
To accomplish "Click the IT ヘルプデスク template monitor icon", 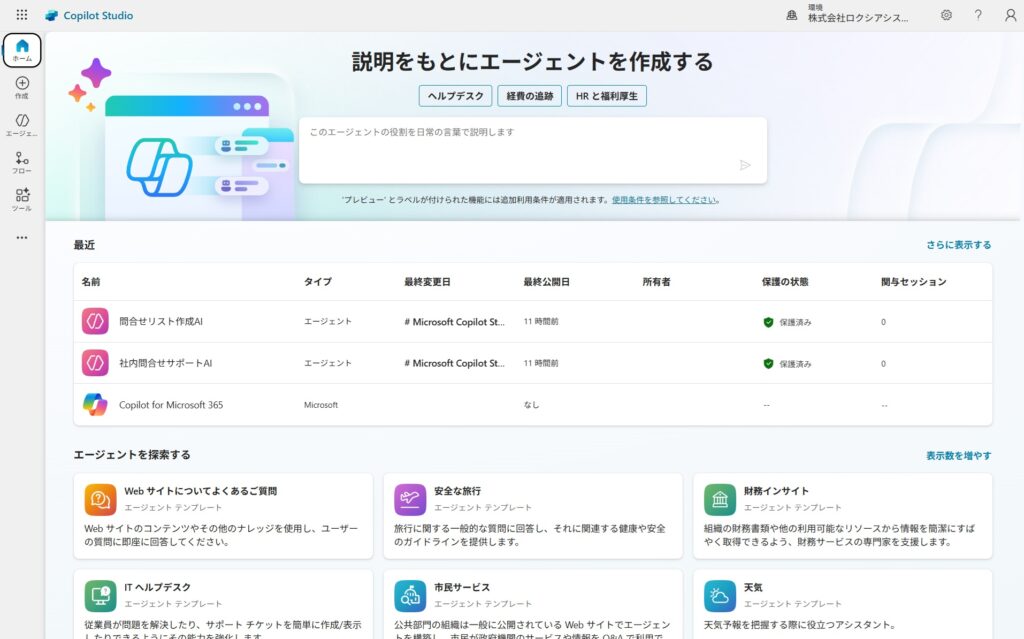I will click(x=101, y=596).
